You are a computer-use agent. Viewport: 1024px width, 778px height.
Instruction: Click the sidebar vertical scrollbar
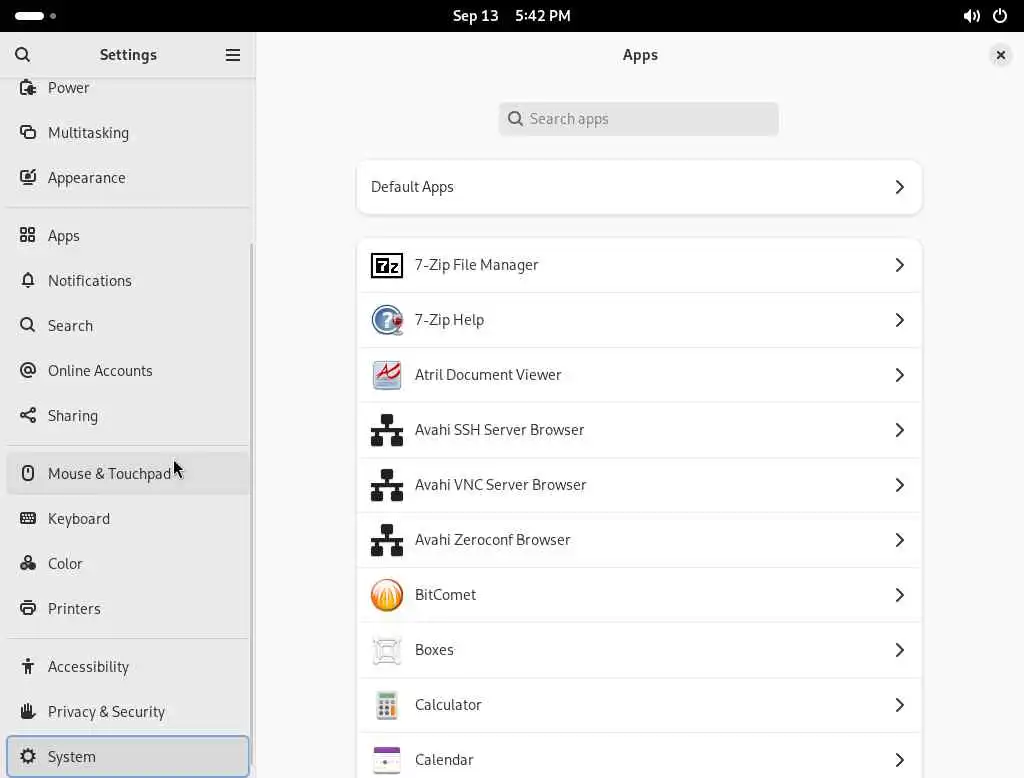click(x=252, y=500)
